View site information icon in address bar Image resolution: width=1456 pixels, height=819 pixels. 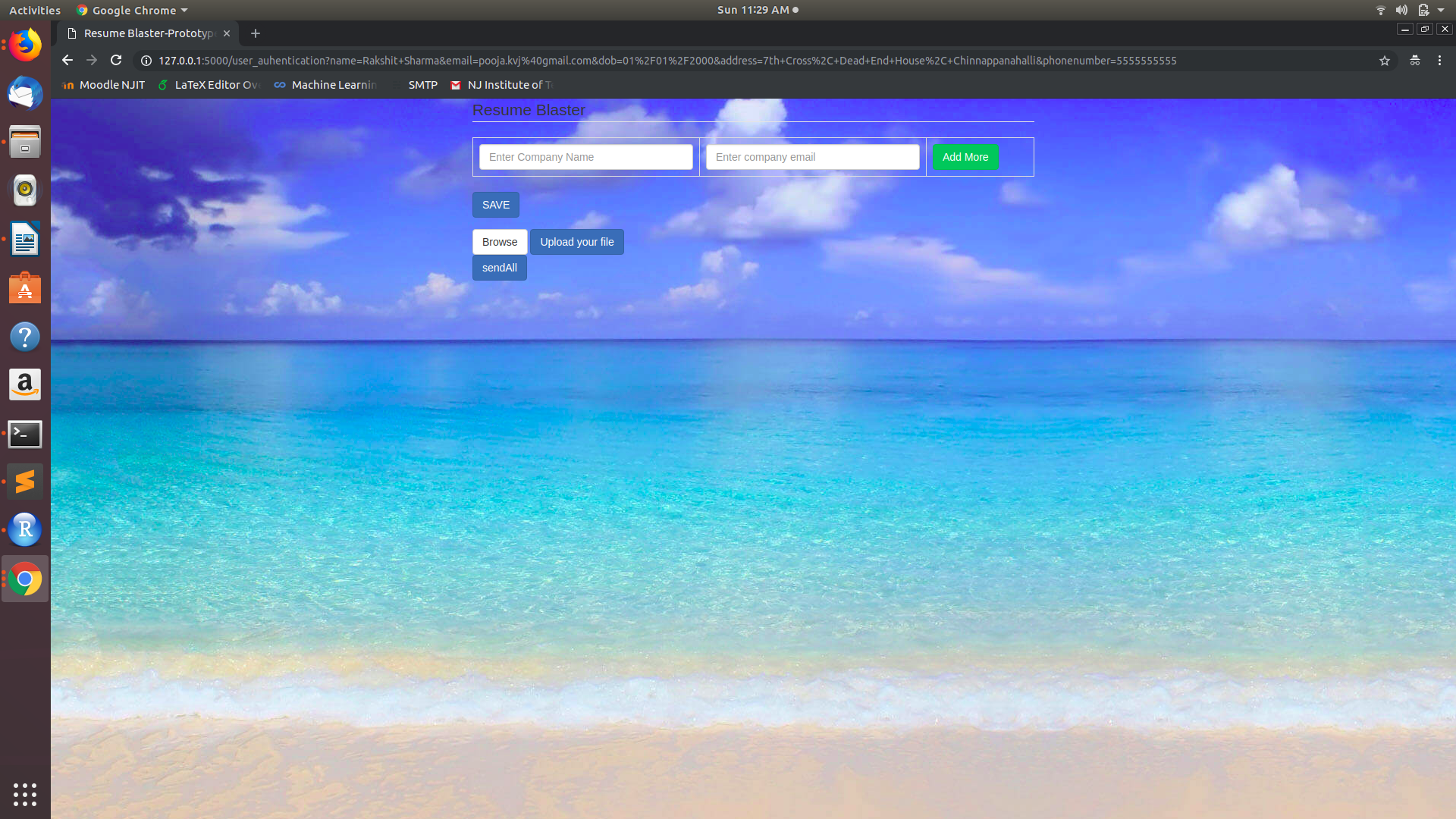point(146,61)
